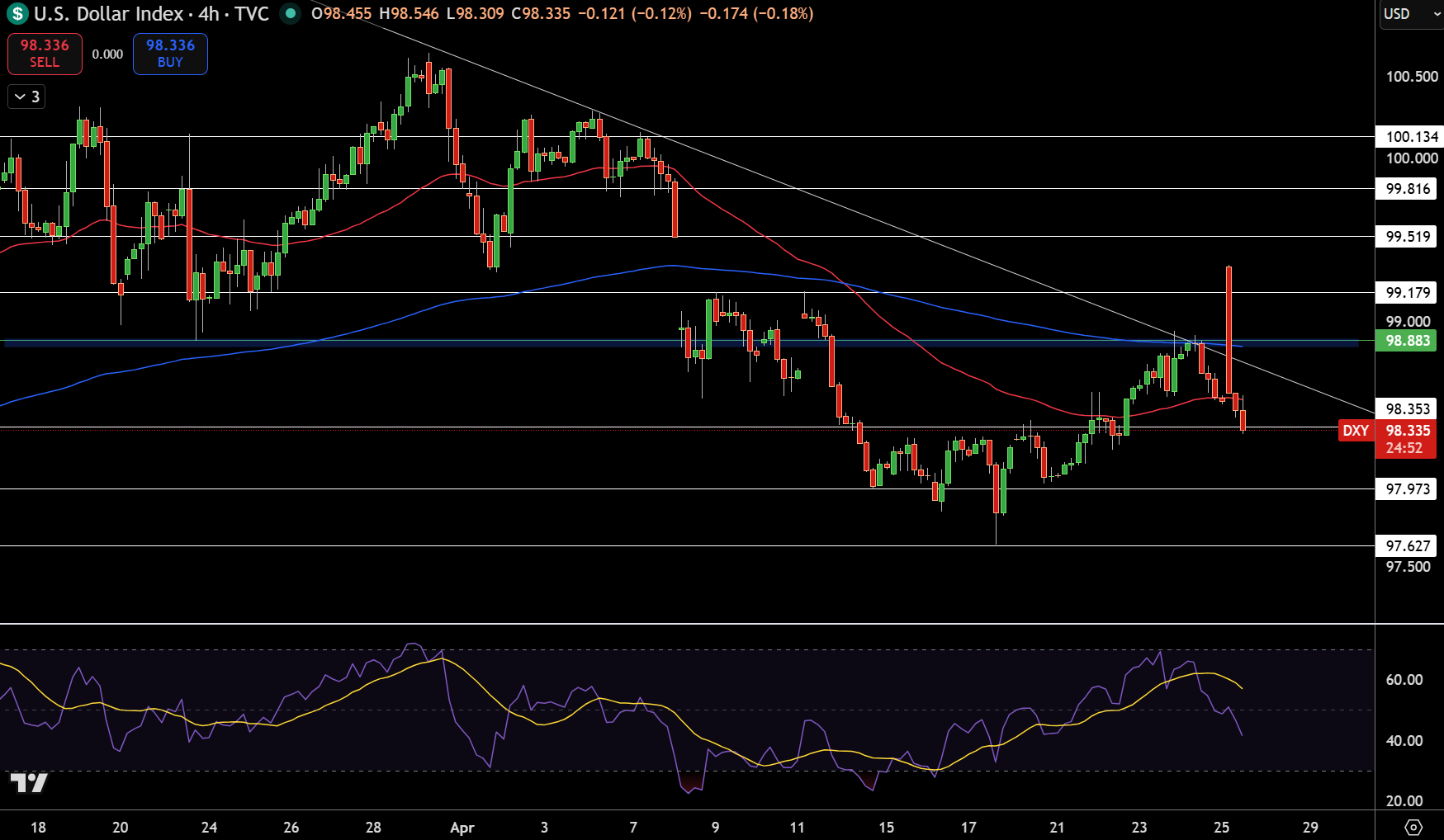Click the 18 date on time axis
Image resolution: width=1444 pixels, height=840 pixels.
pos(38,828)
